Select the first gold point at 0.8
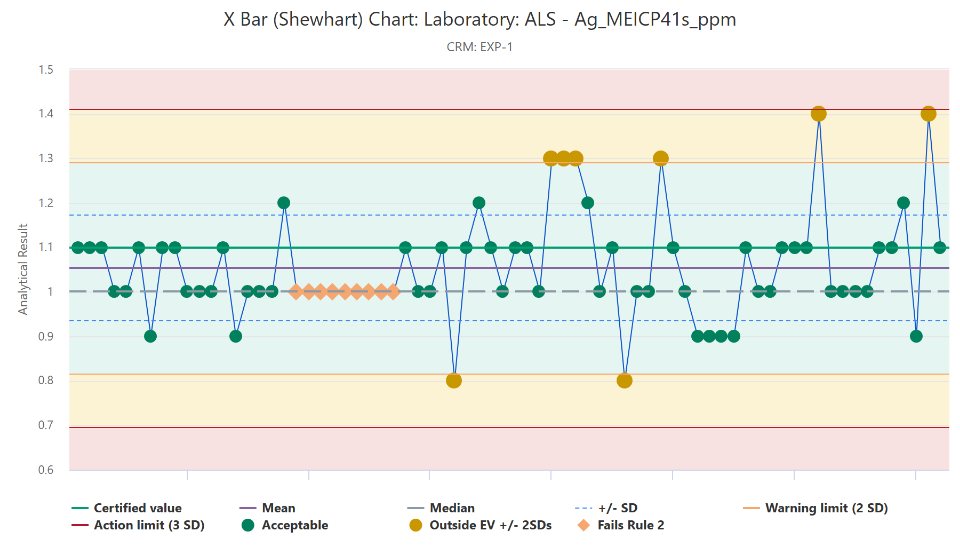This screenshot has height=555, width=960. coord(454,380)
